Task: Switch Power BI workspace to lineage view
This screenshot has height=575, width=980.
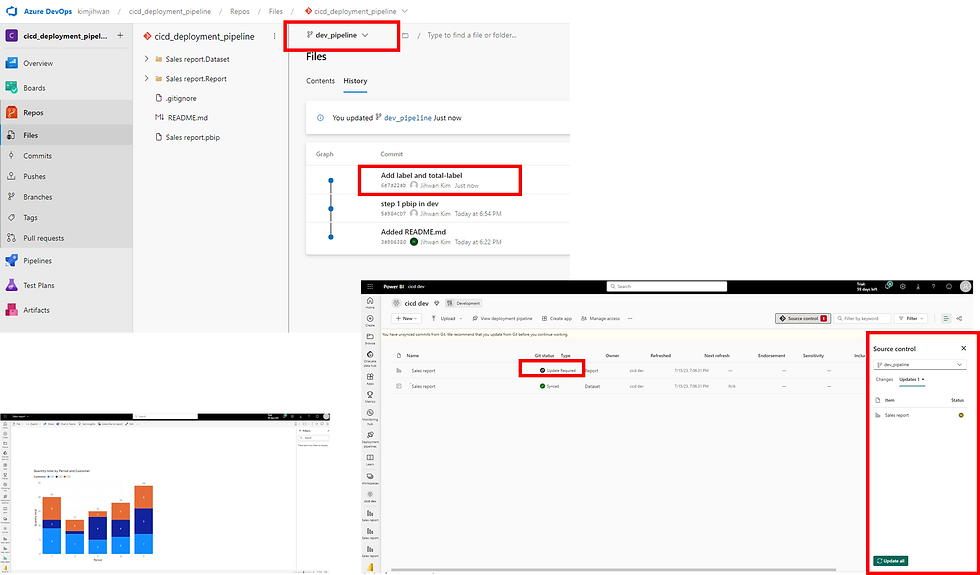Action: click(959, 318)
